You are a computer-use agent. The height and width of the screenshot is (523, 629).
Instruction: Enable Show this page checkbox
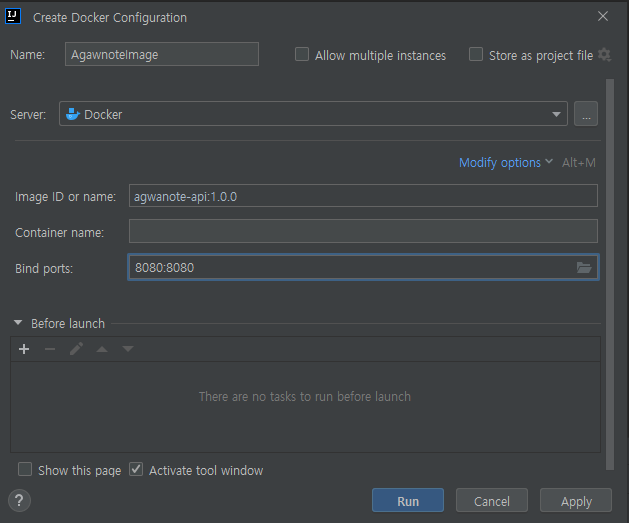tap(25, 469)
